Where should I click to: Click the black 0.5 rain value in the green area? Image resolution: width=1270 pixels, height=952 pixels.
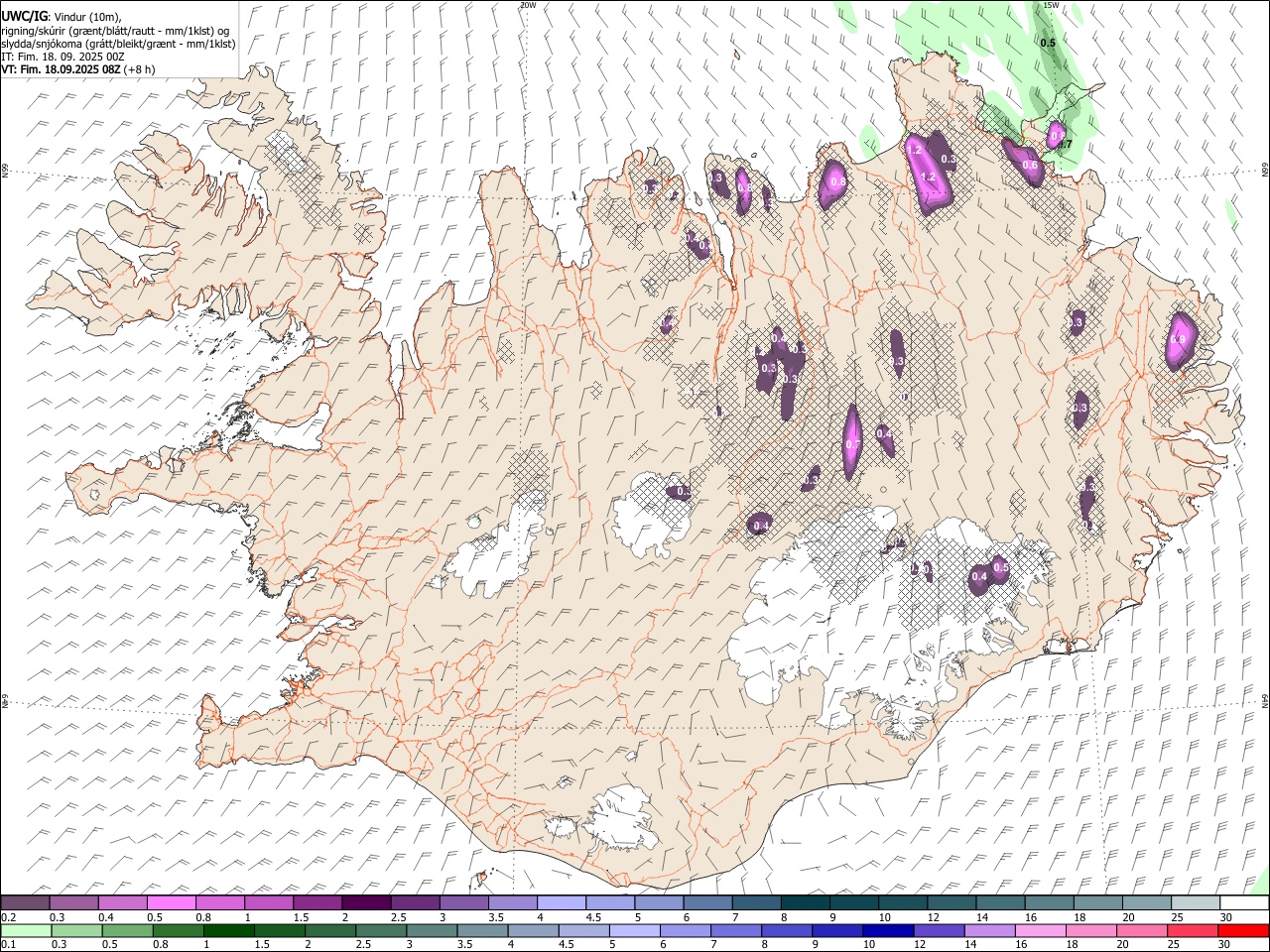[1048, 43]
